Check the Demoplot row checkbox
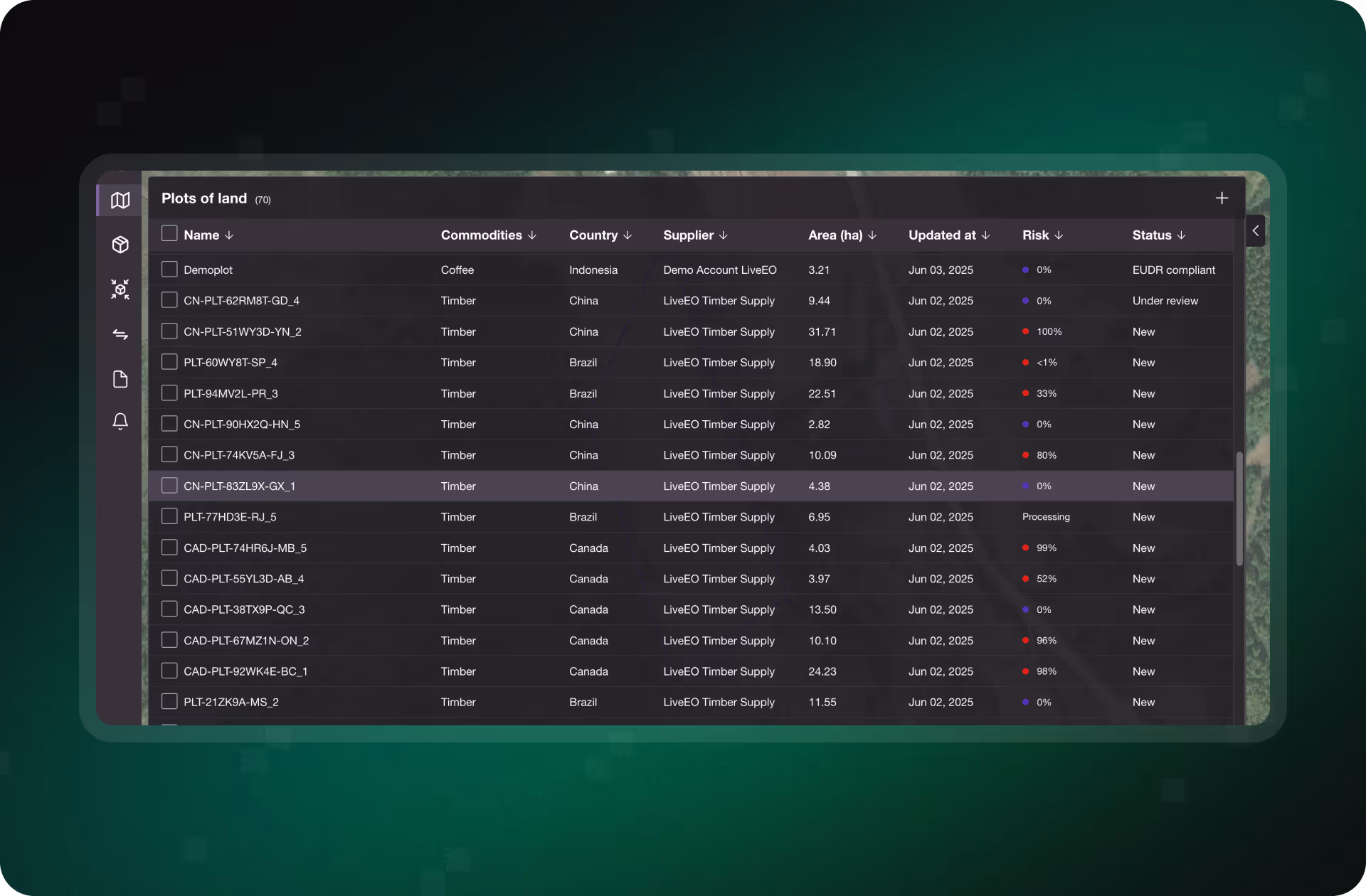 (169, 270)
